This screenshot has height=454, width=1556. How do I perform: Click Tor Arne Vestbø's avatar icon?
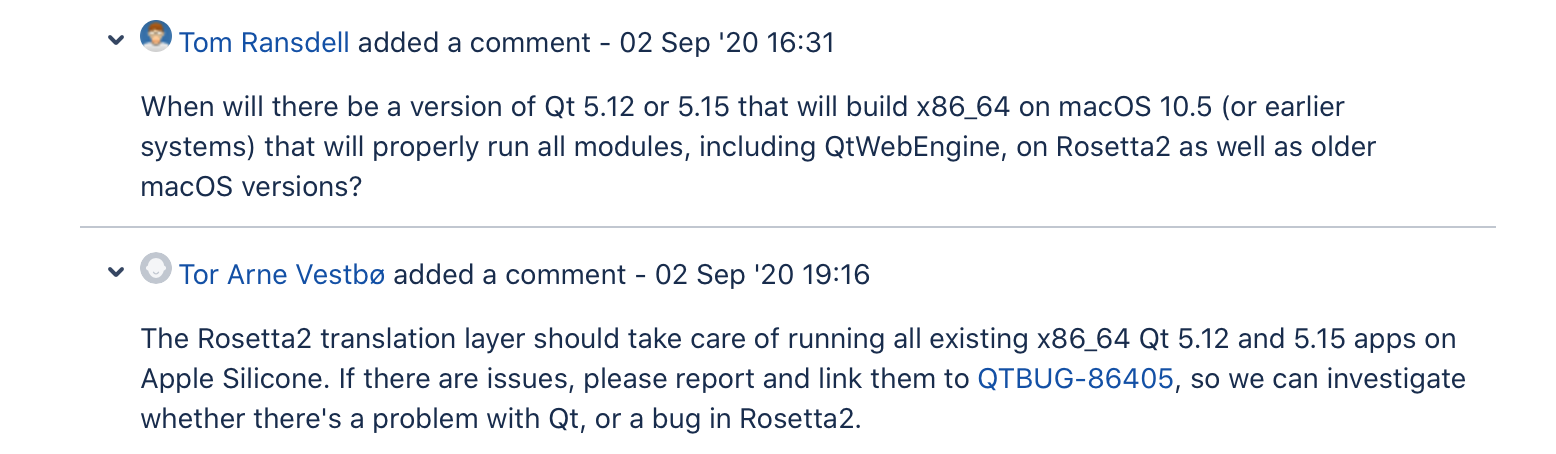(x=156, y=268)
